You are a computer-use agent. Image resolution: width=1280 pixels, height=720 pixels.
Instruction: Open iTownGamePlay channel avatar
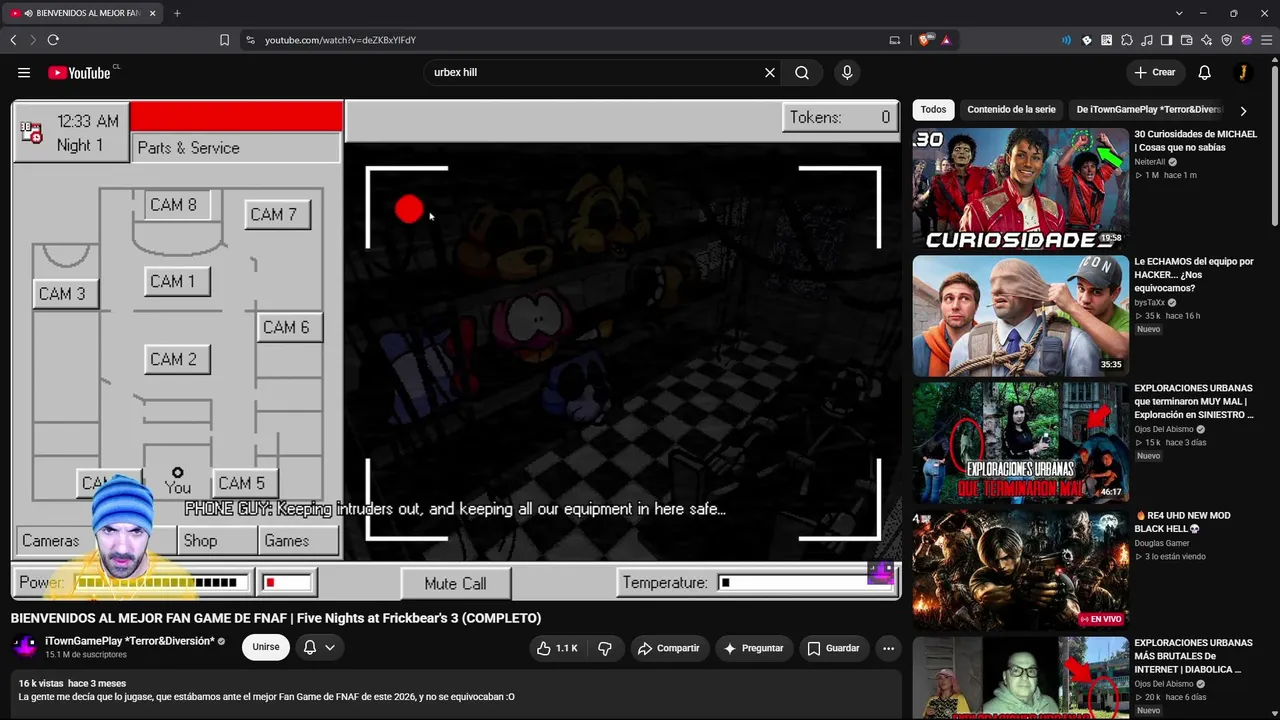pos(25,647)
